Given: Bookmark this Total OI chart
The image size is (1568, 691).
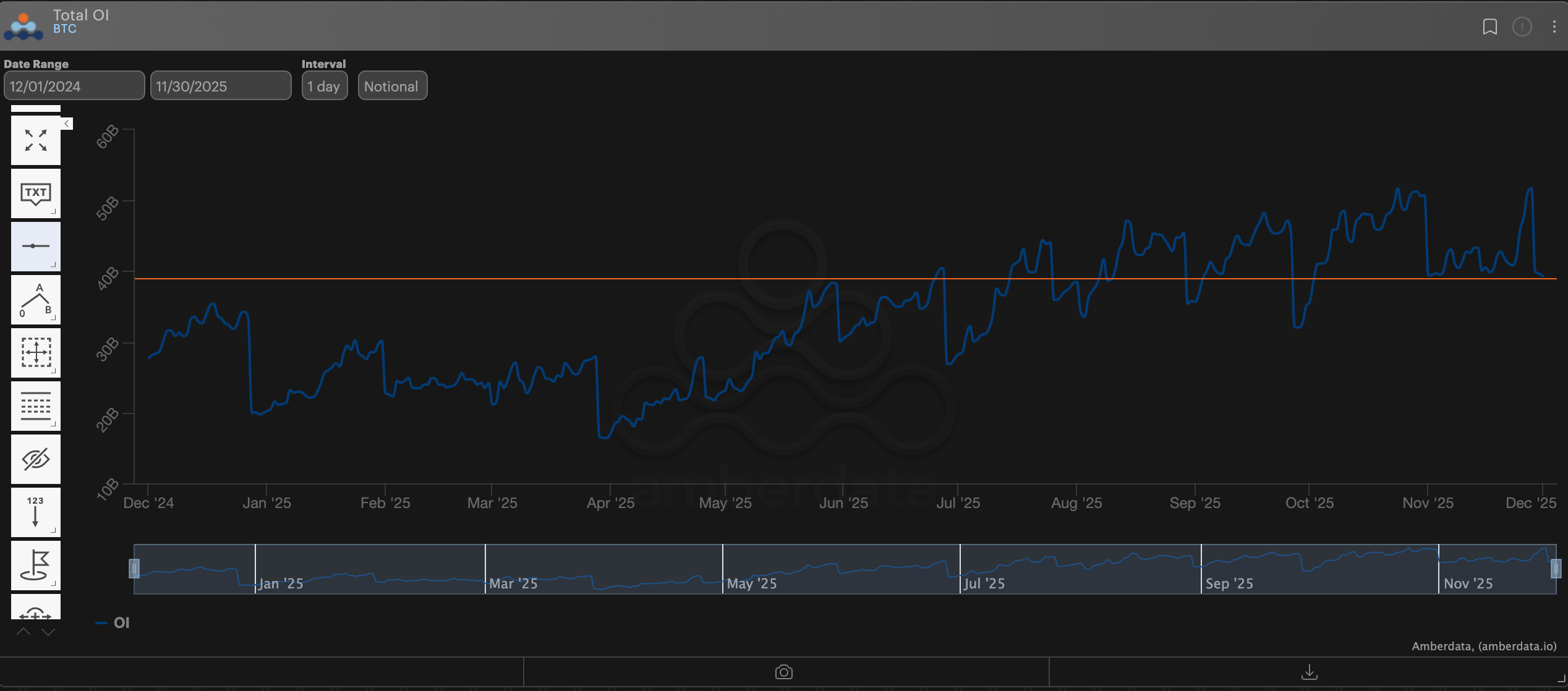Looking at the screenshot, I should 1489,27.
